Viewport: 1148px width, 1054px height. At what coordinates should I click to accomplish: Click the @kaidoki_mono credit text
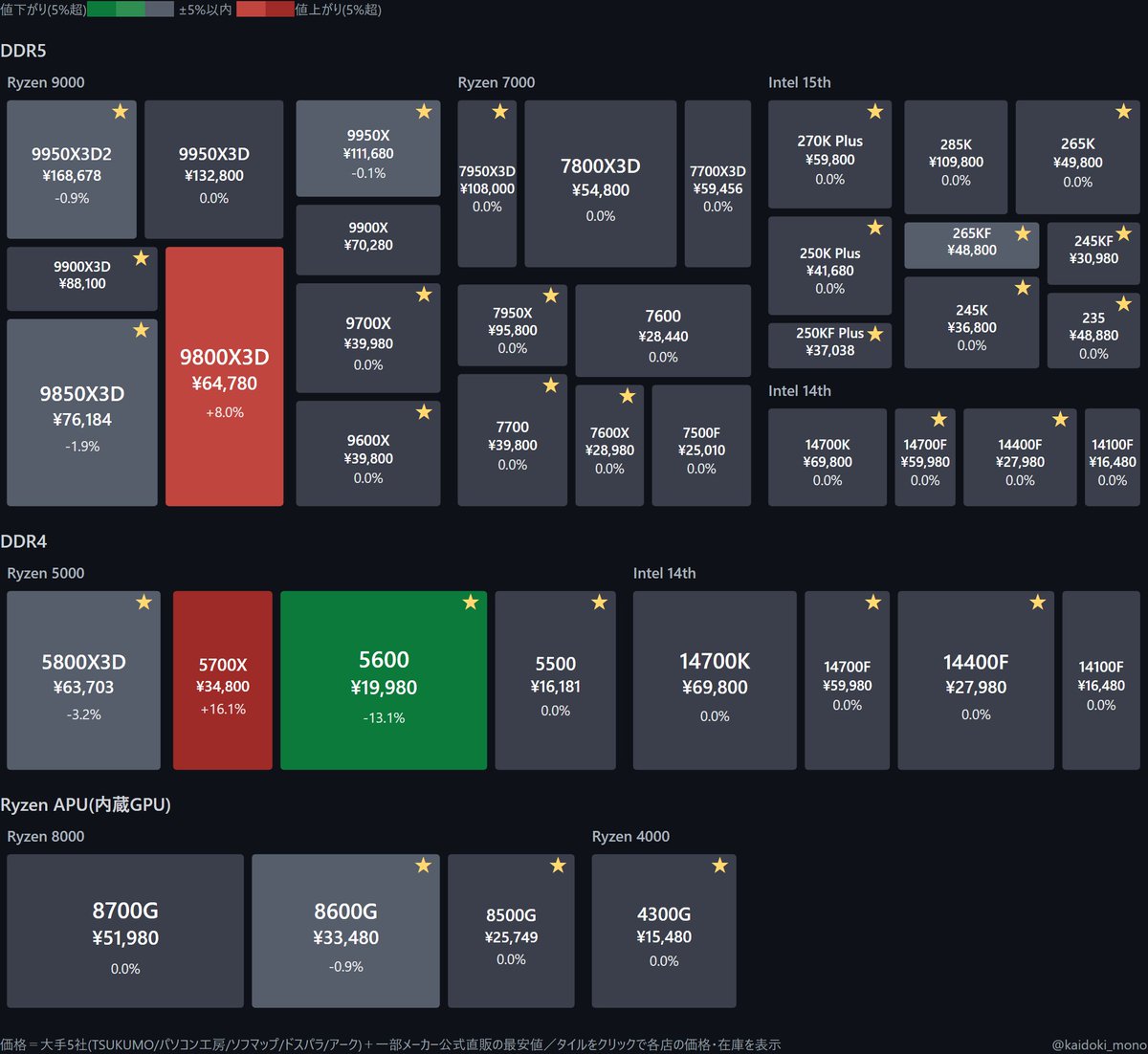[x=1098, y=1045]
